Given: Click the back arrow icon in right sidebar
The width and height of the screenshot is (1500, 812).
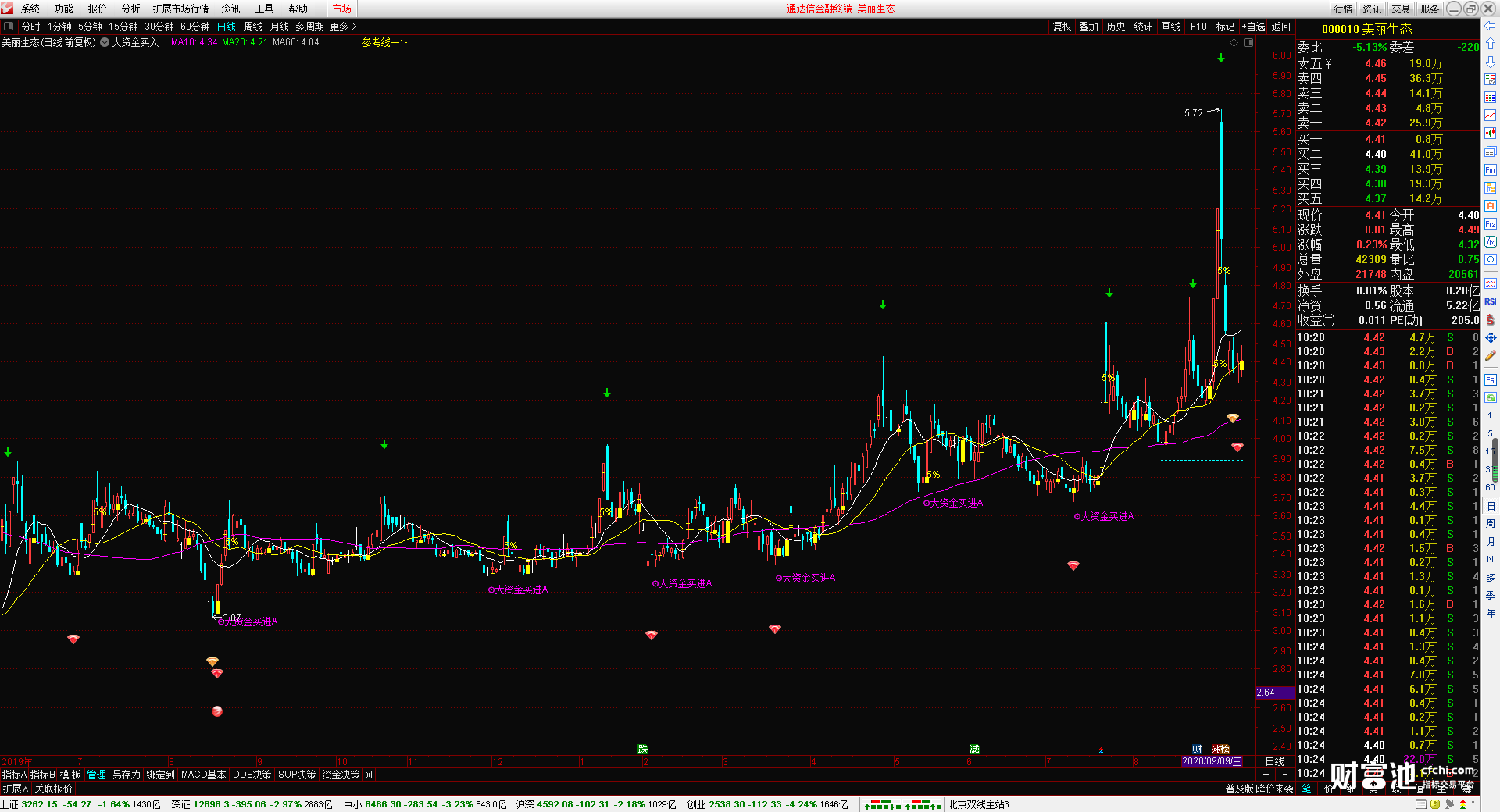Looking at the screenshot, I should 1490,26.
